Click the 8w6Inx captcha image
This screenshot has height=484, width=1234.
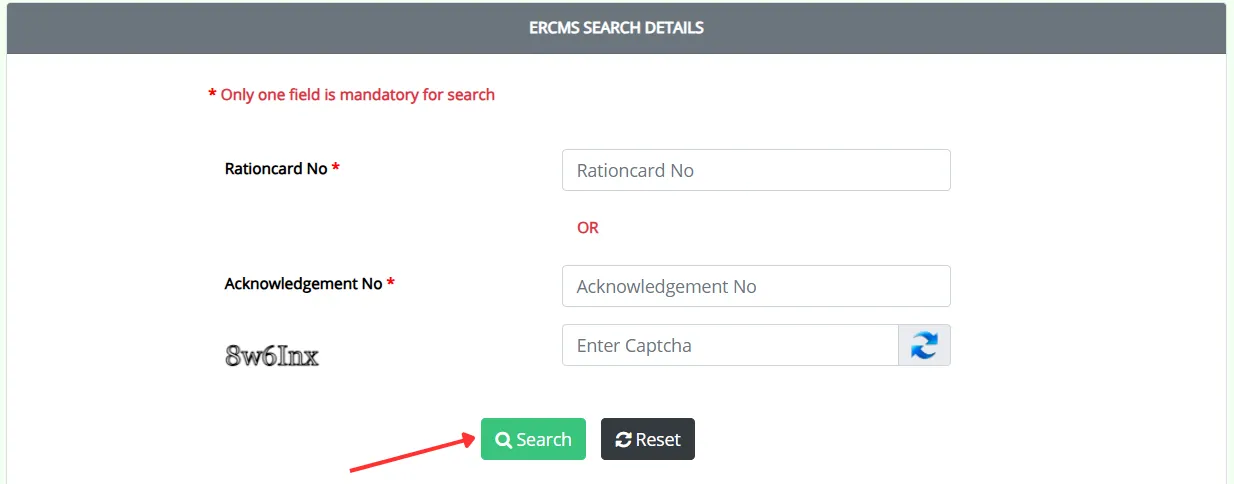[x=272, y=355]
